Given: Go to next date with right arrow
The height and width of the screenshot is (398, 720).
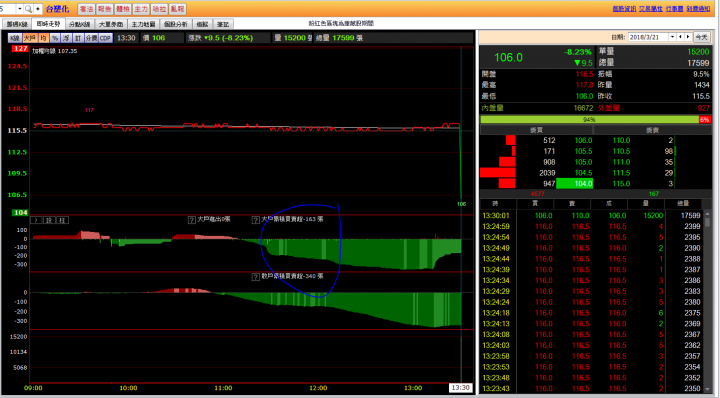Looking at the screenshot, I should coord(688,37).
